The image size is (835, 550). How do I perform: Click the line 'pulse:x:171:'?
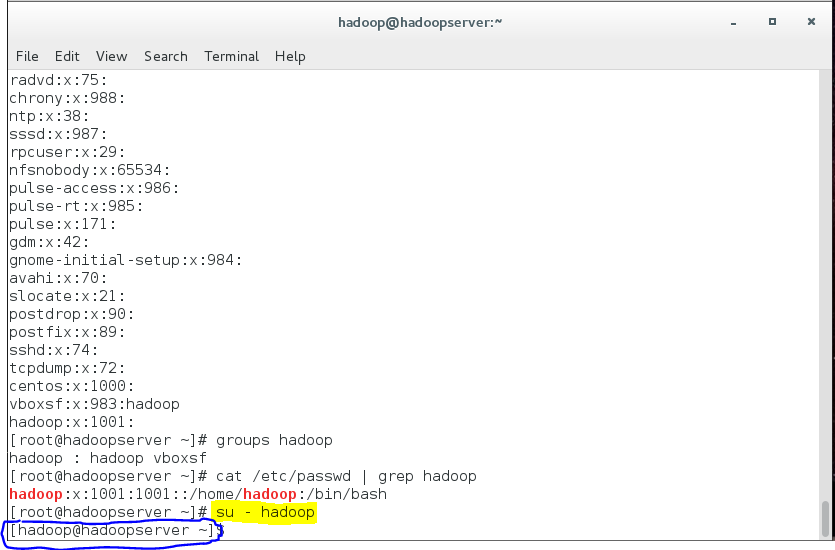(63, 224)
